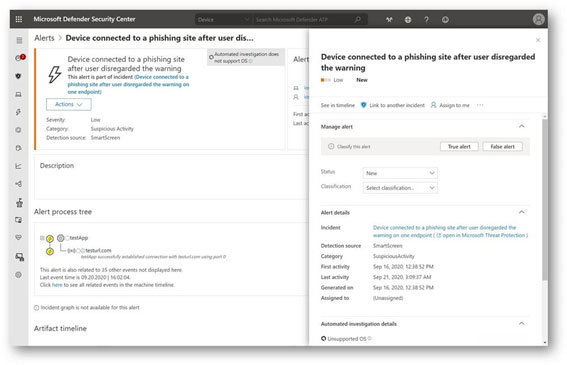Open the community icon in top bar
This screenshot has height=365, width=567.
(x=389, y=20)
